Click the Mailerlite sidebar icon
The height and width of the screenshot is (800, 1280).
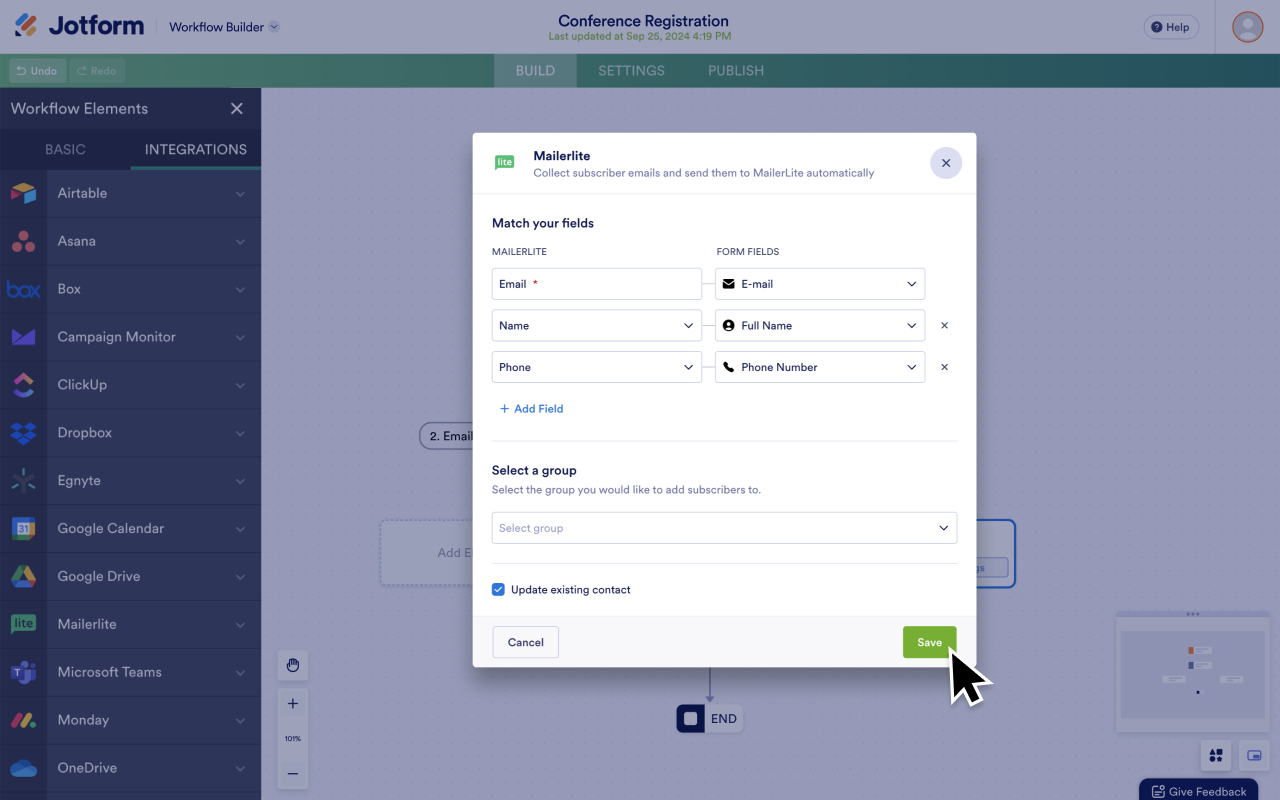[23, 624]
